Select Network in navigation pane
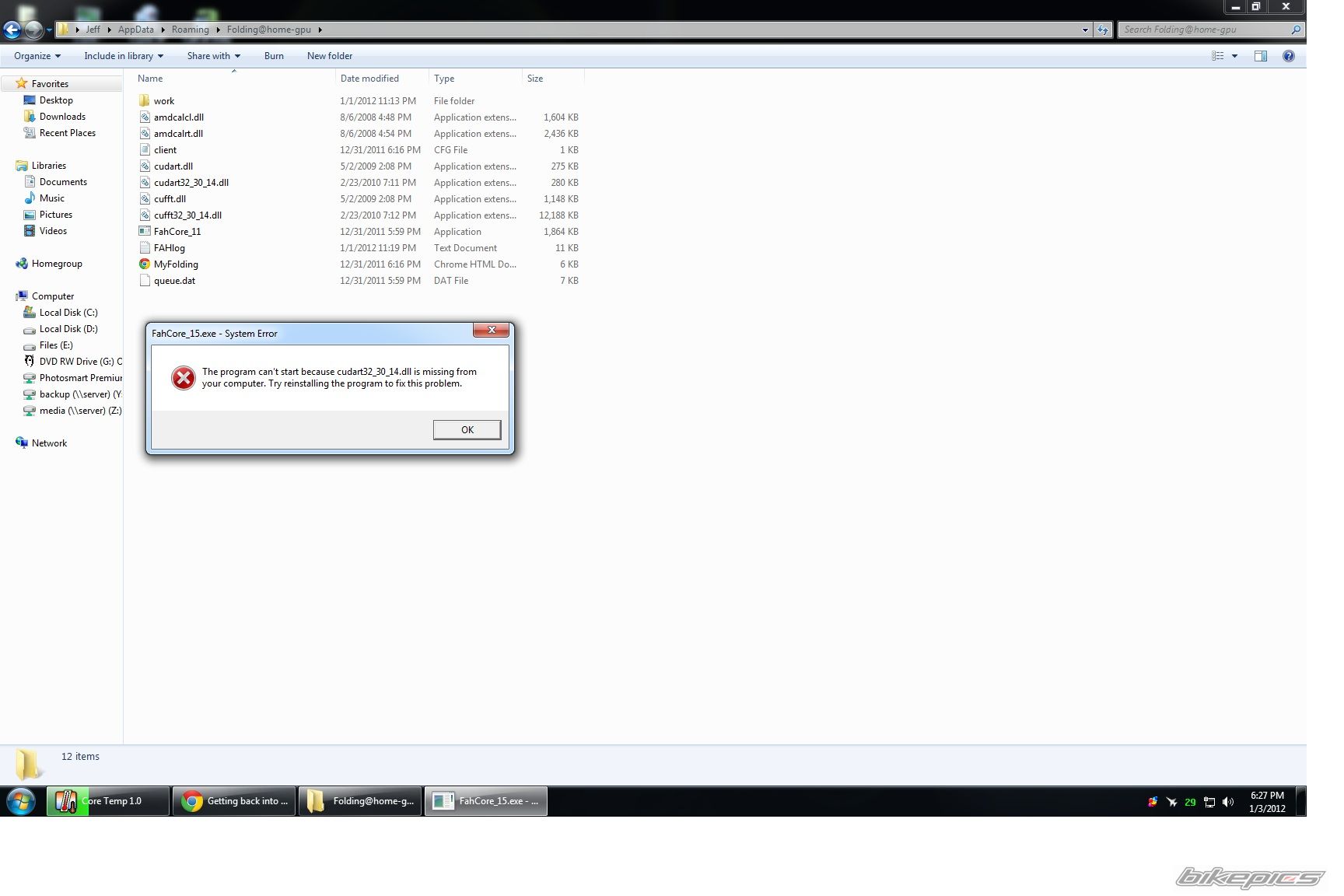 tap(49, 443)
